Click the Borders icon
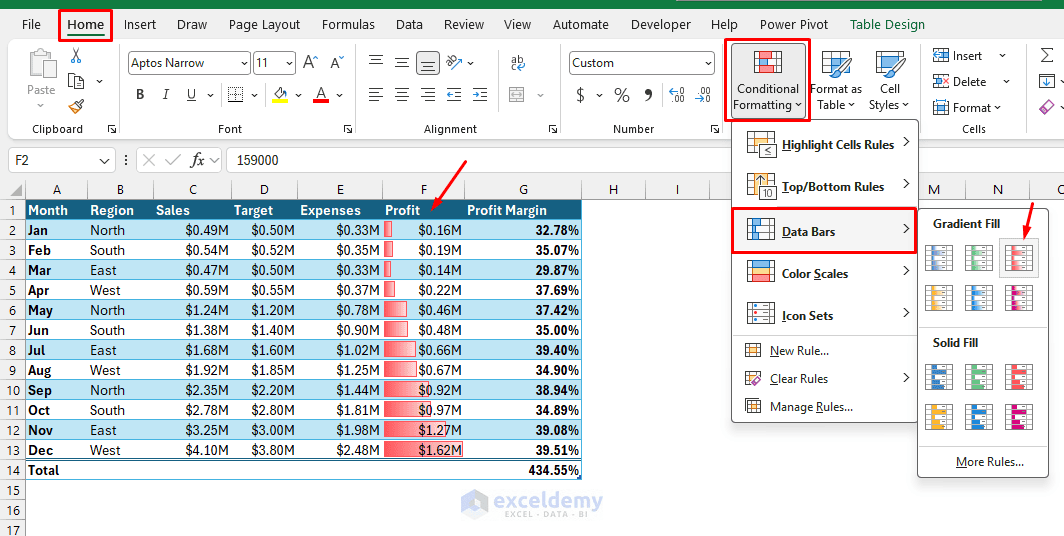The width and height of the screenshot is (1064, 536). (235, 94)
